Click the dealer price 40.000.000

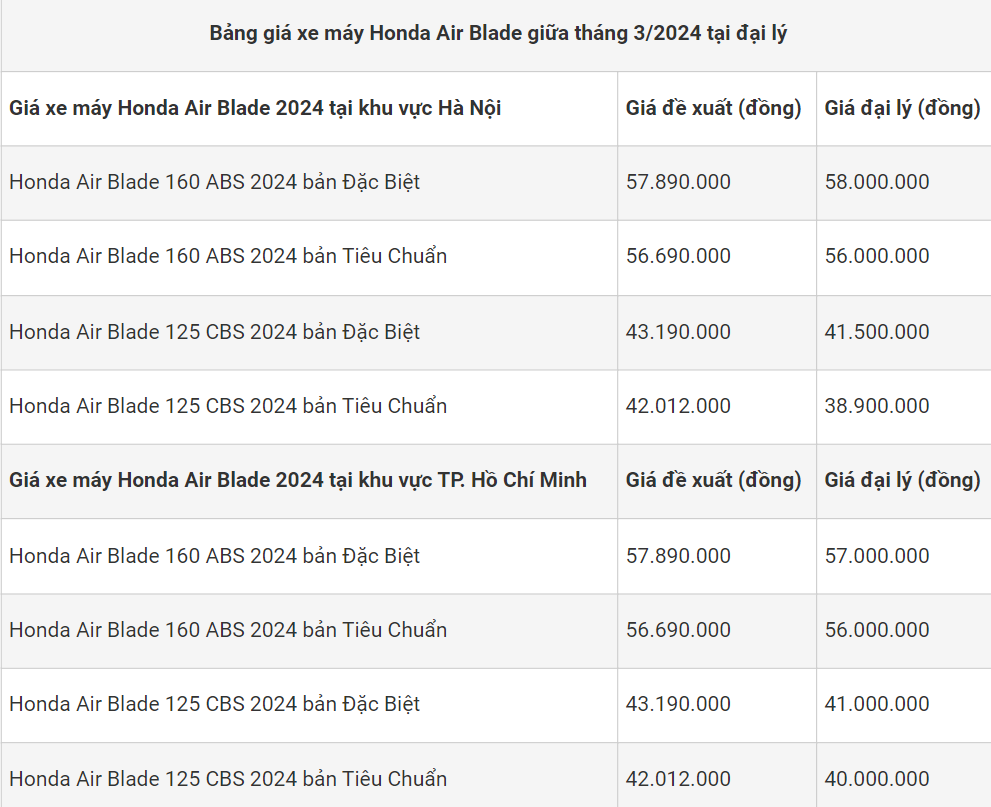pos(877,779)
